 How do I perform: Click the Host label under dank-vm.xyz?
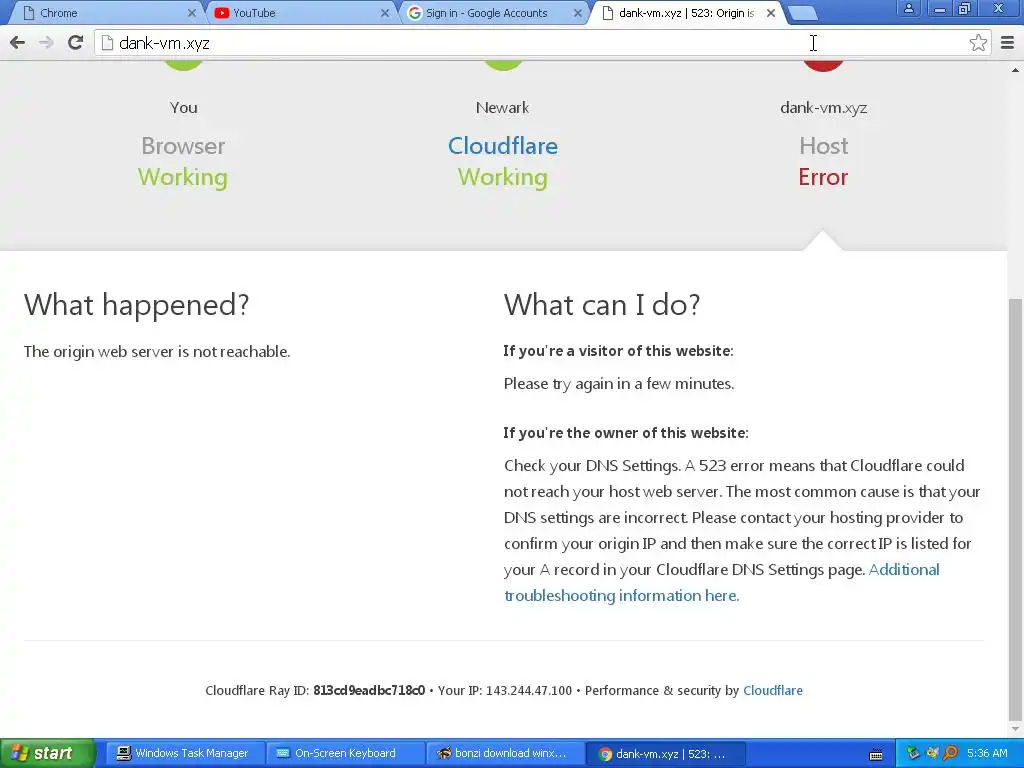(x=824, y=146)
